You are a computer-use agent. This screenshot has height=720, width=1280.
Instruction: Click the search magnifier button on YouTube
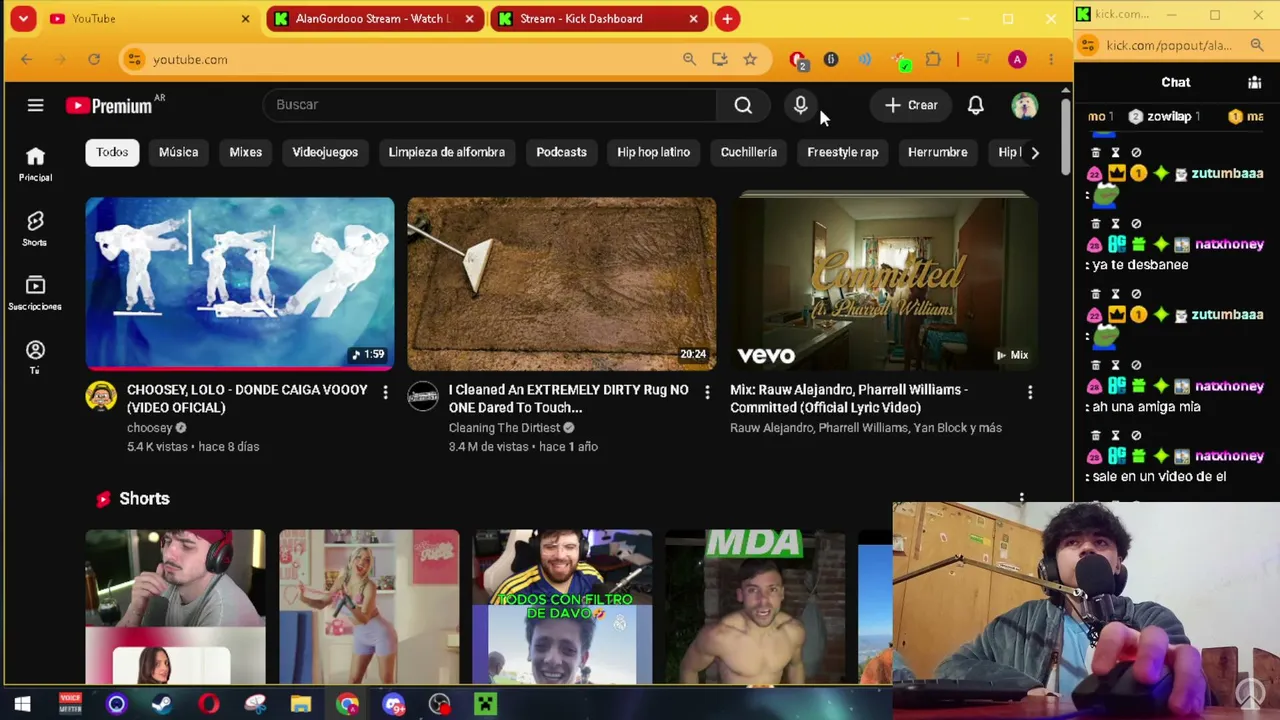pyautogui.click(x=743, y=105)
